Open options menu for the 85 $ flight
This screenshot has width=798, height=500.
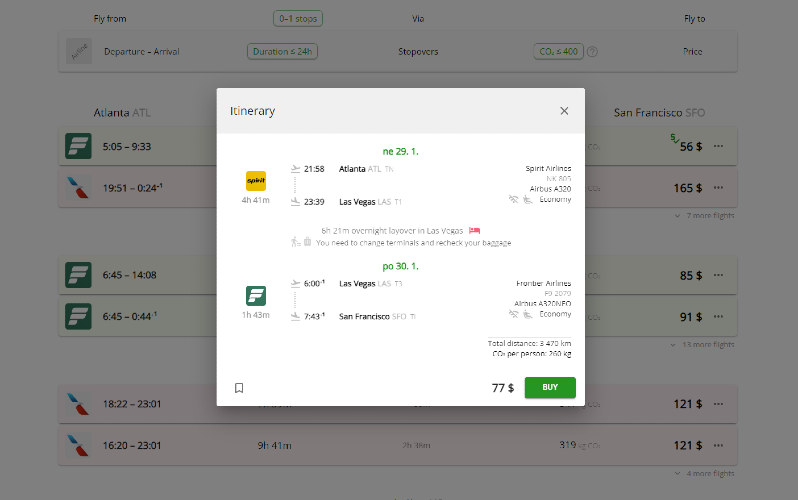[718, 275]
